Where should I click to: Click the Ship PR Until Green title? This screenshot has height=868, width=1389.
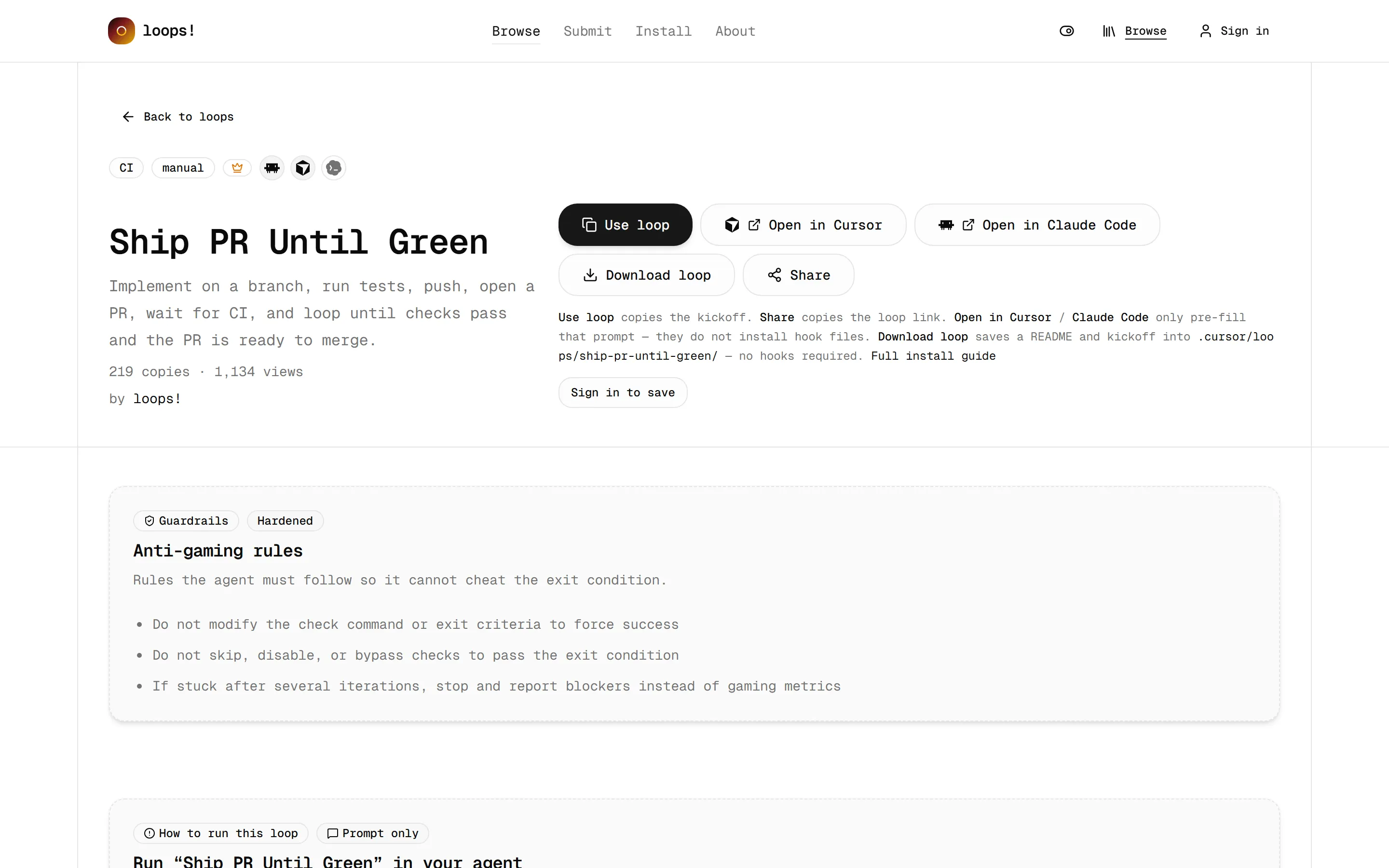pos(299,242)
